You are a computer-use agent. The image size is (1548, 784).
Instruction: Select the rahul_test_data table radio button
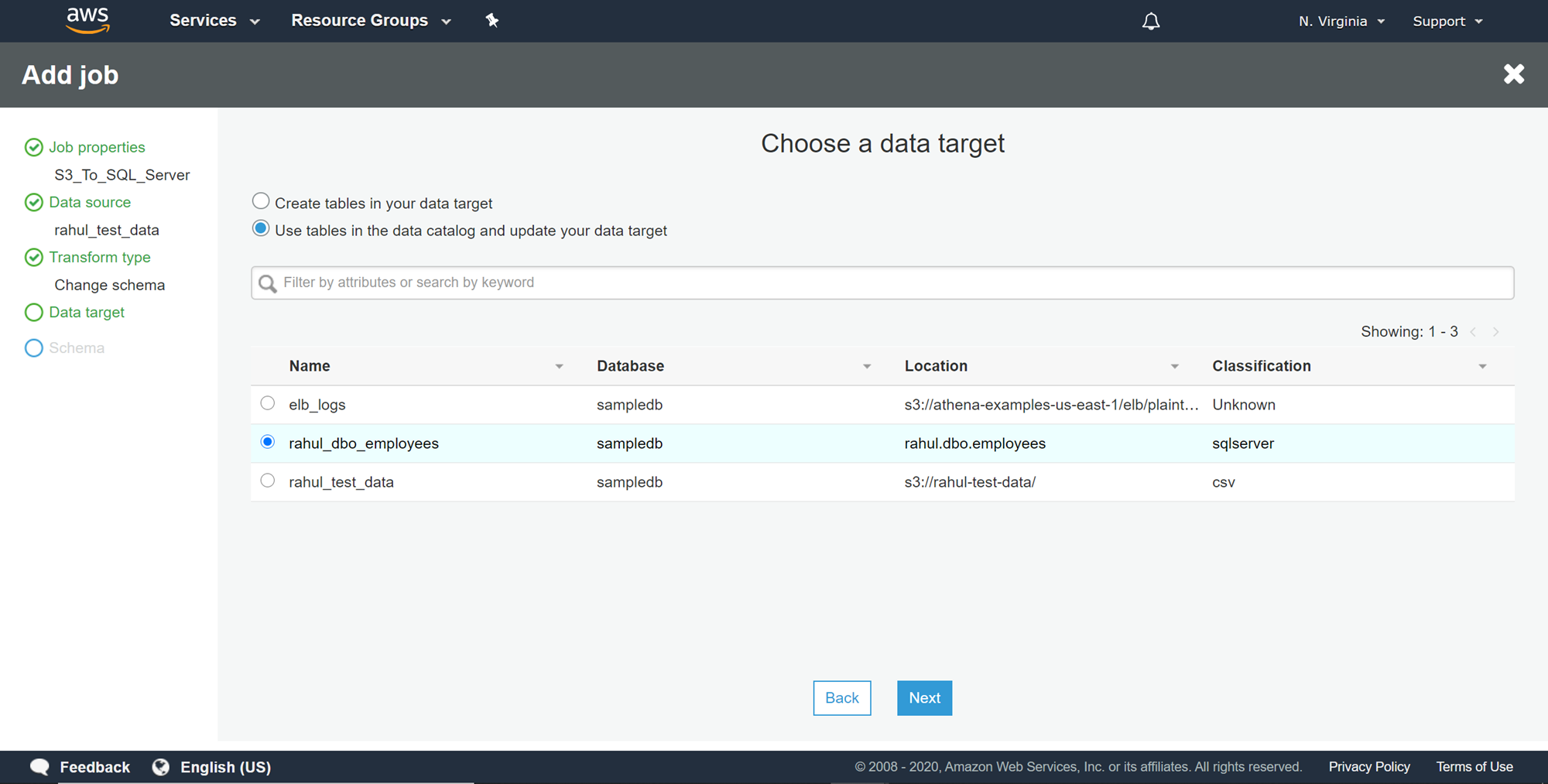(268, 481)
